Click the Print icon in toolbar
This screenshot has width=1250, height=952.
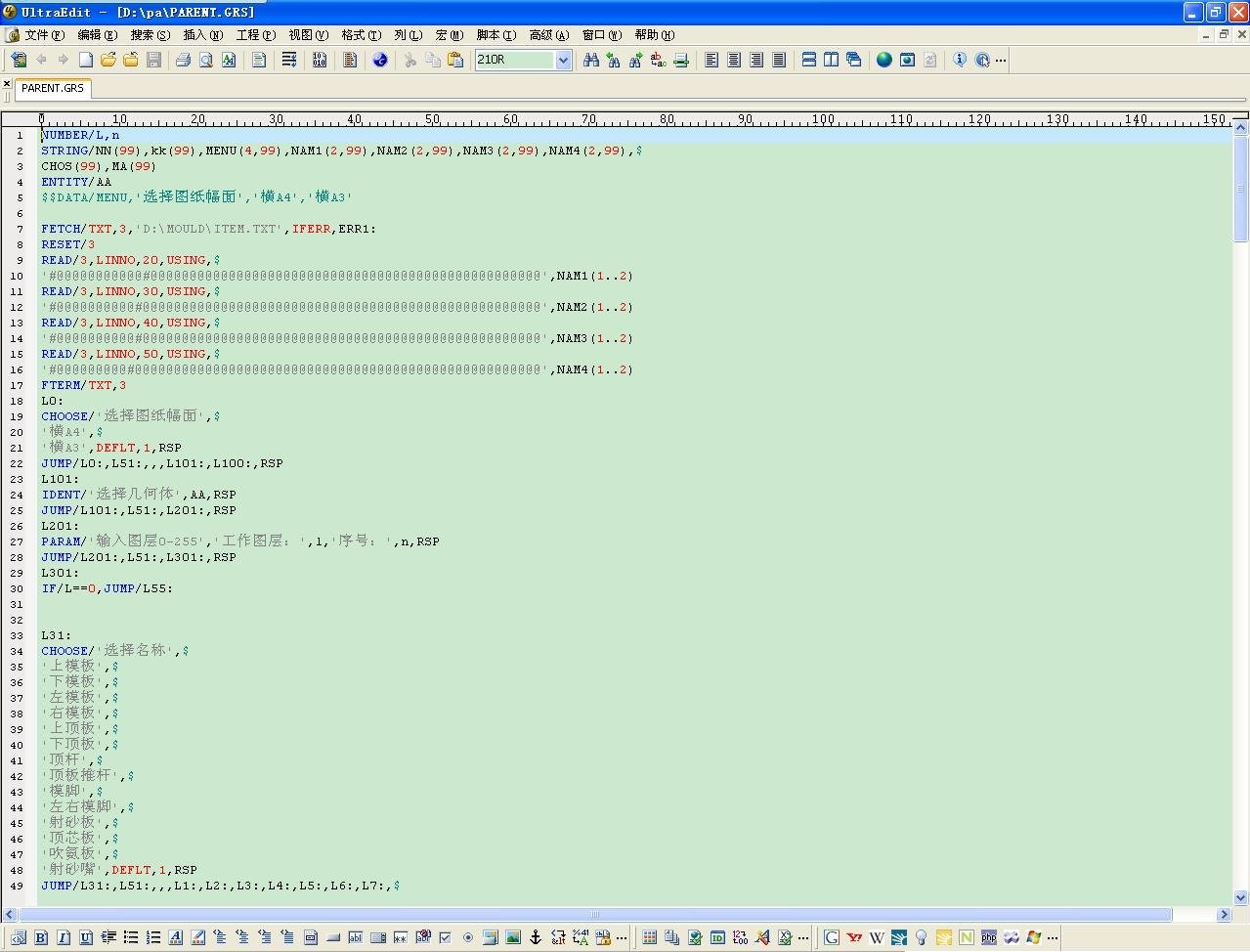(183, 60)
